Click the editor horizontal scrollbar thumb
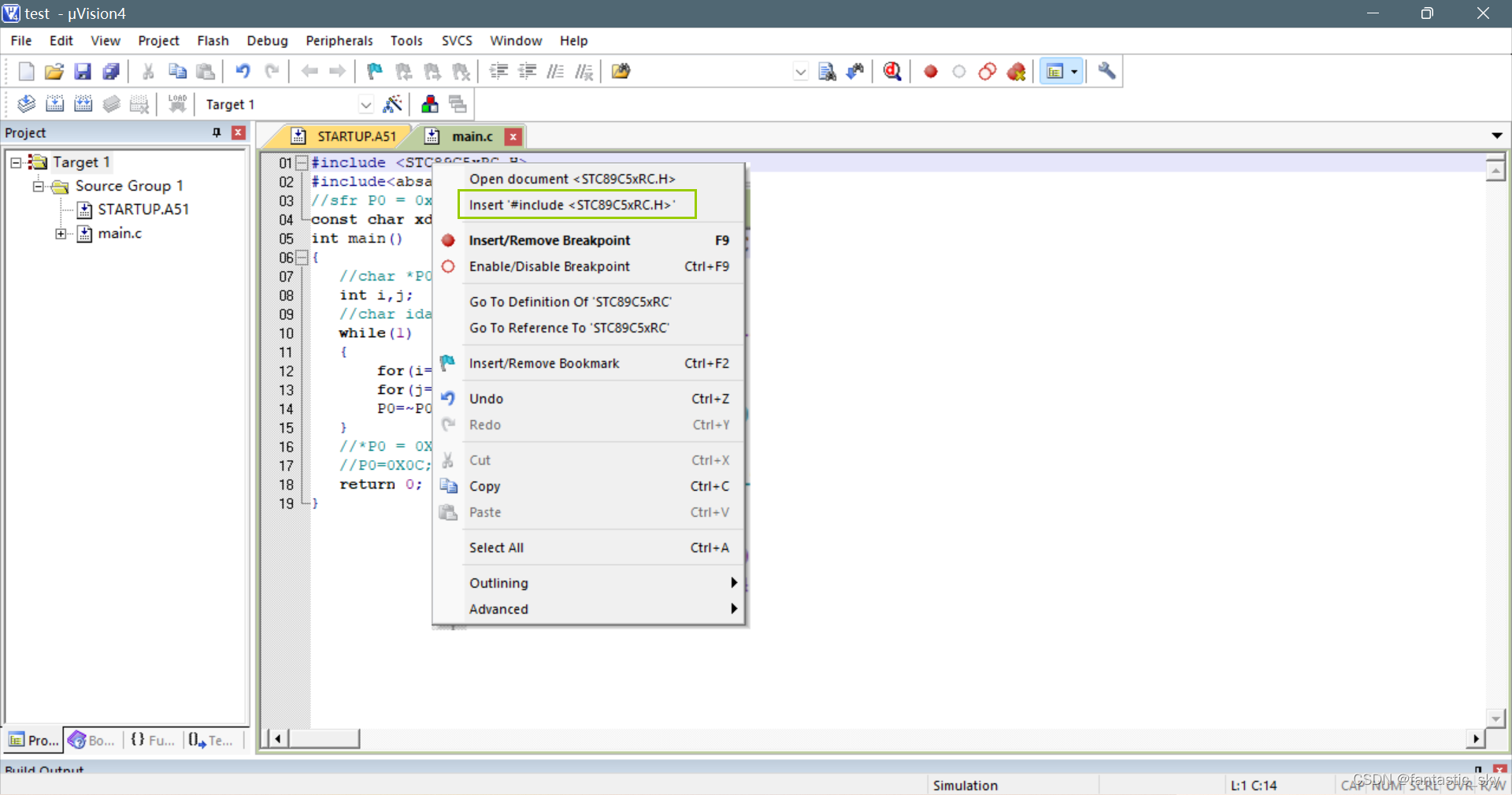The height and width of the screenshot is (795, 1512). 324,738
